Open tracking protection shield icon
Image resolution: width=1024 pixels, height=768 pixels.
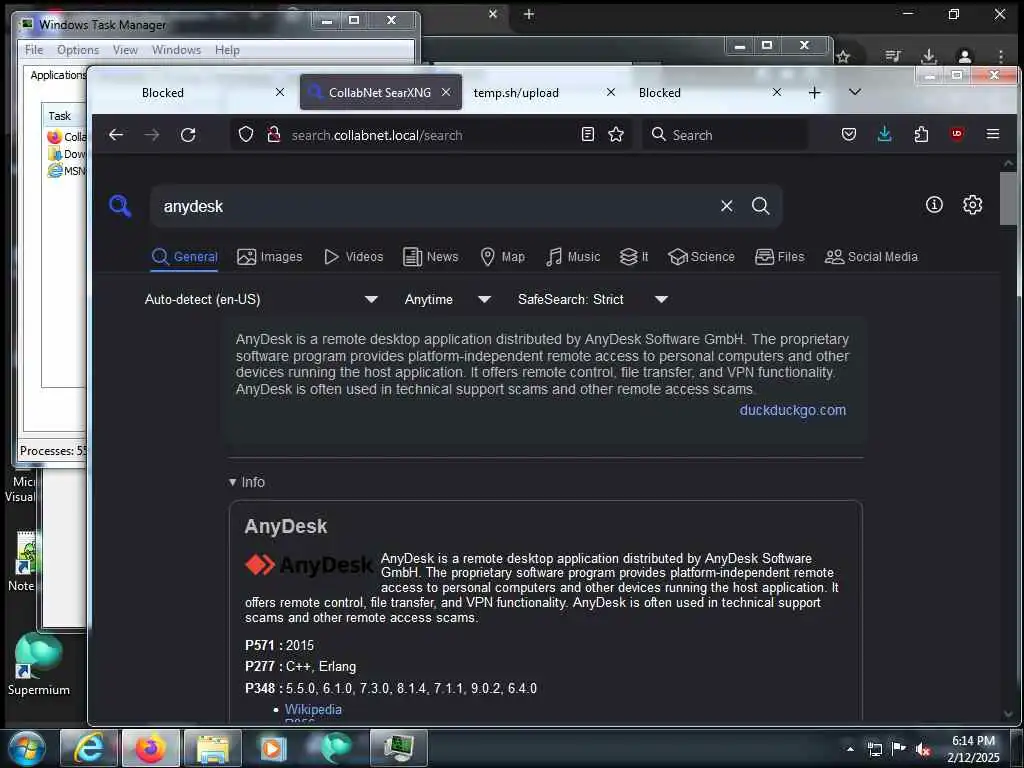click(246, 135)
